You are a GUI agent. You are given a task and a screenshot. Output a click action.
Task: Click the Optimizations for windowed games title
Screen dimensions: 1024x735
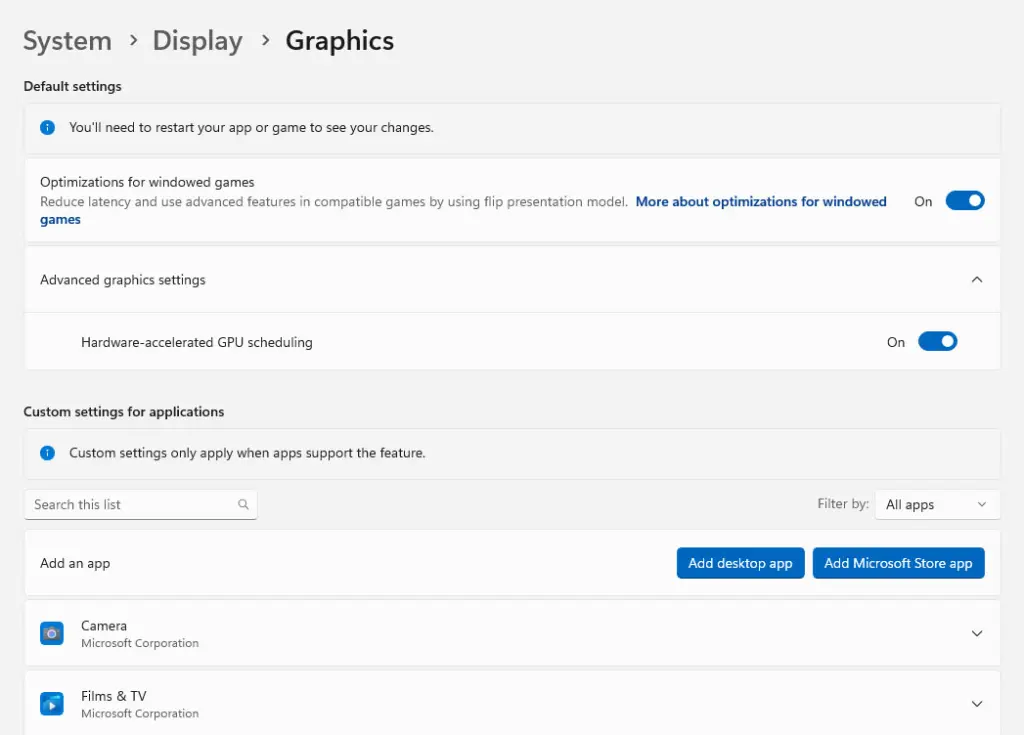147,182
